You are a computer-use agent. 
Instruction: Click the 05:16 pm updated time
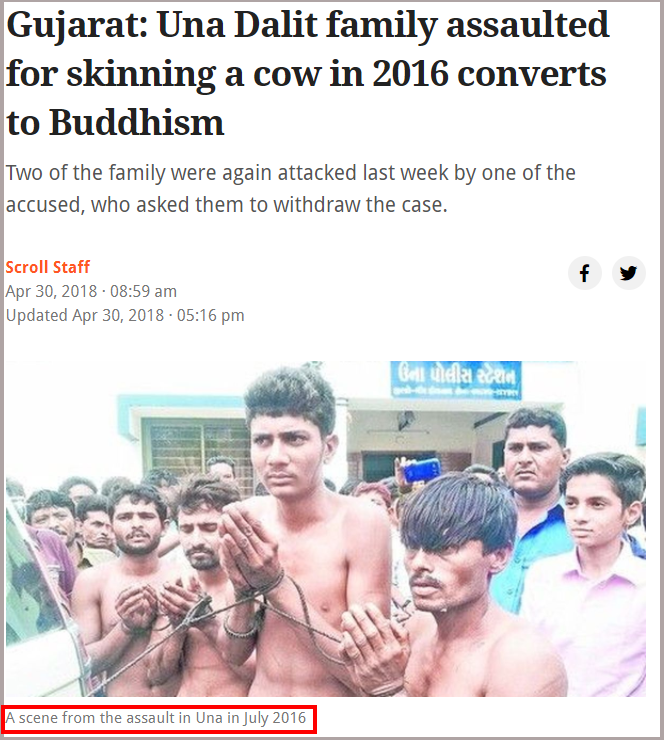tap(211, 315)
